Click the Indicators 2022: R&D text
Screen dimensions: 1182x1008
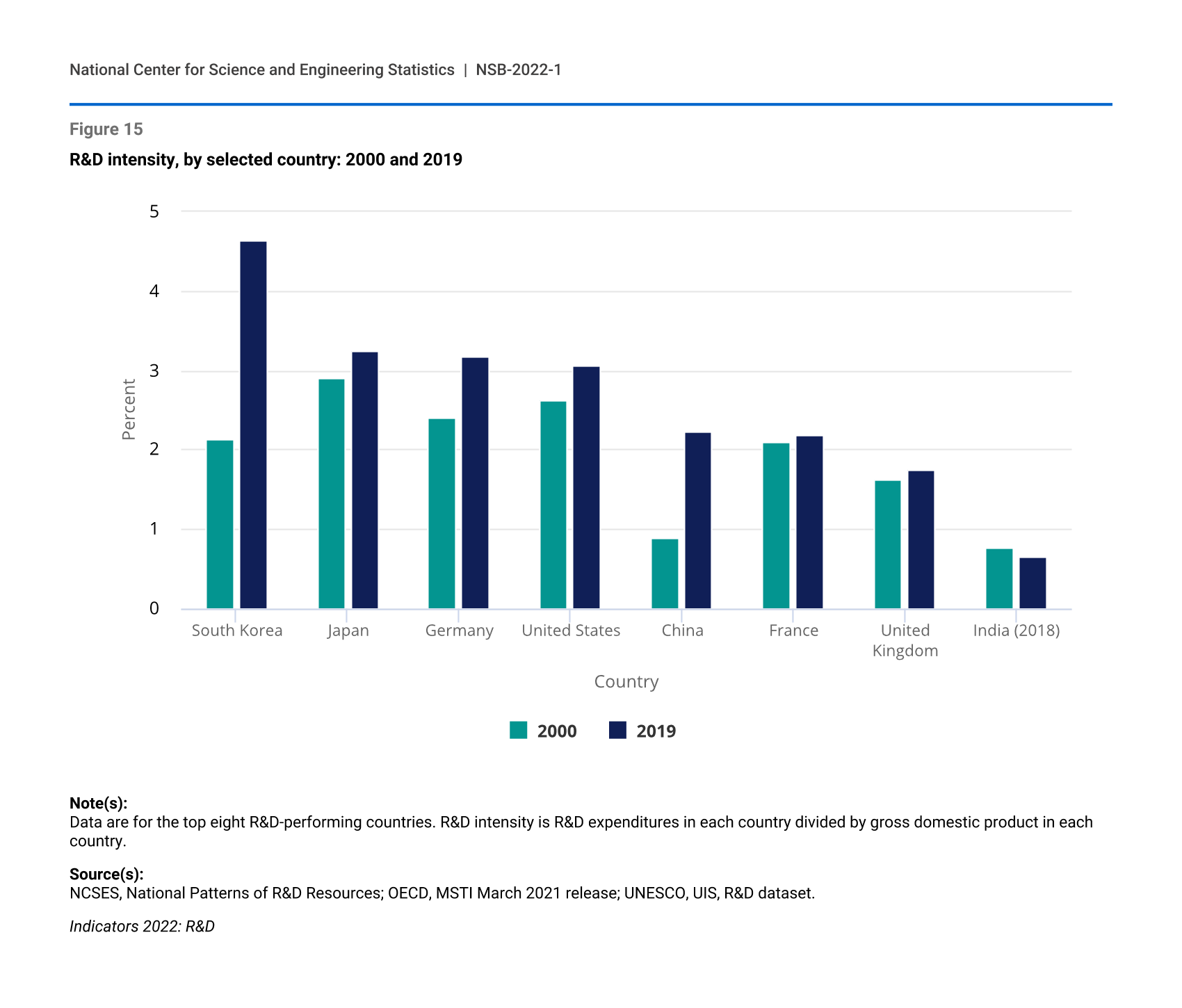(142, 927)
